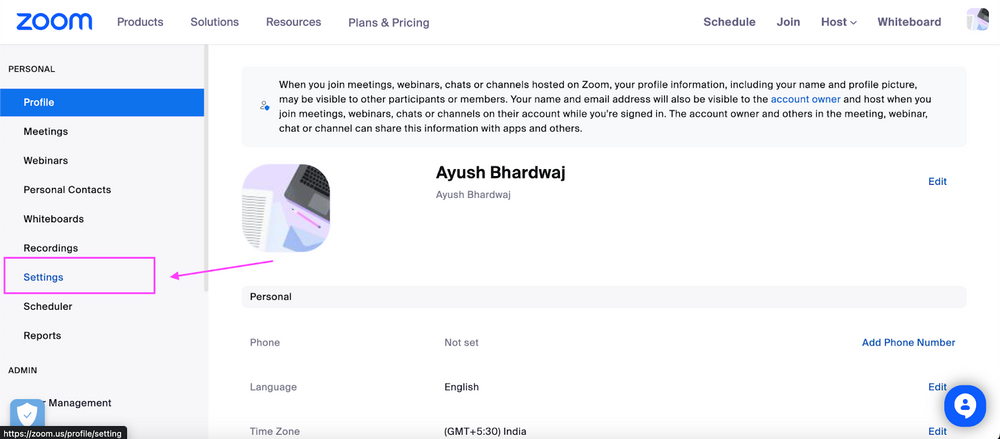Click Schedule in the top bar
Image resolution: width=1000 pixels, height=439 pixels.
click(729, 22)
